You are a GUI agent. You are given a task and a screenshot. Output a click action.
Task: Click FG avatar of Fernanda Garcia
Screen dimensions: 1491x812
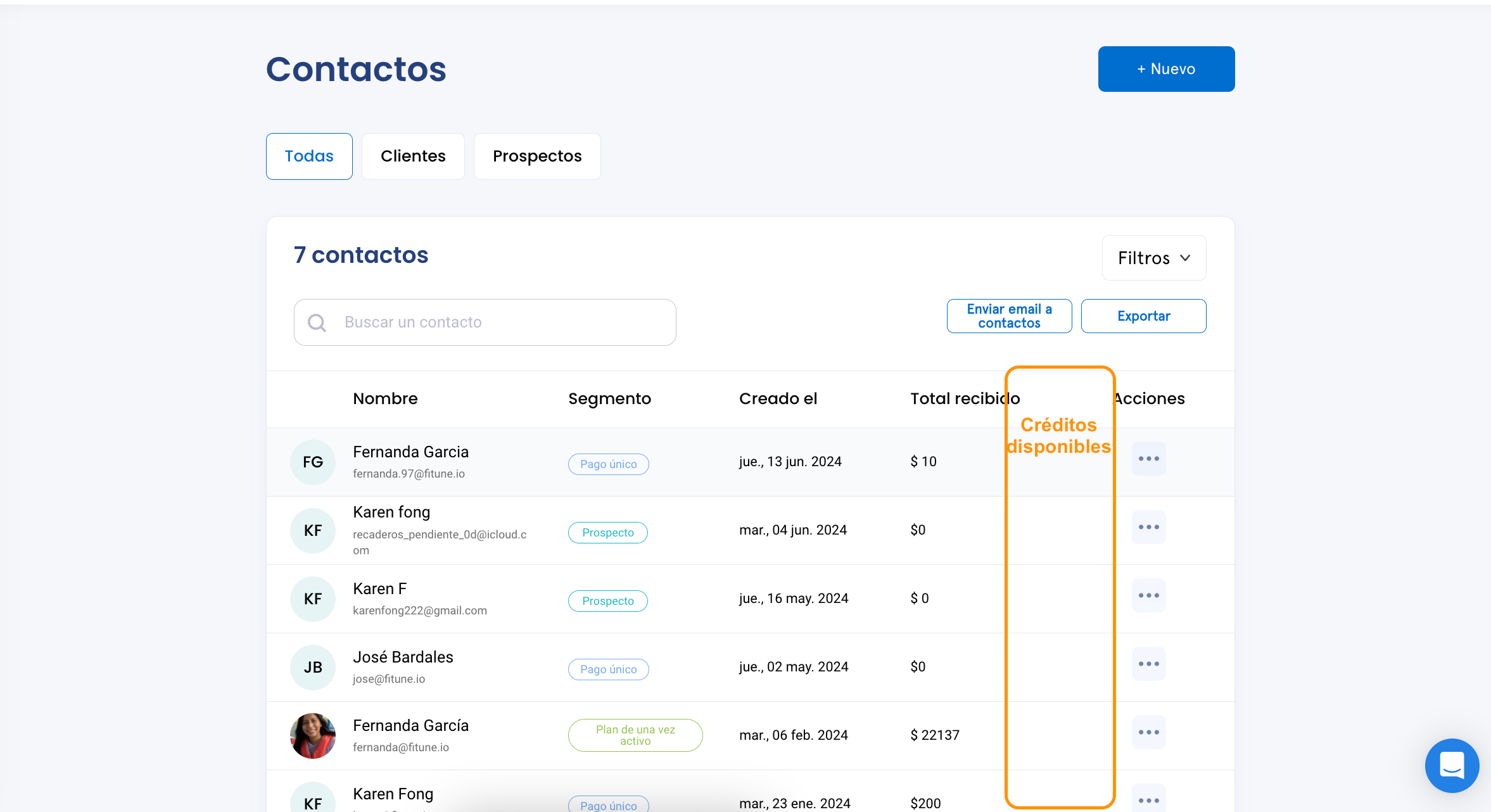[x=313, y=462]
